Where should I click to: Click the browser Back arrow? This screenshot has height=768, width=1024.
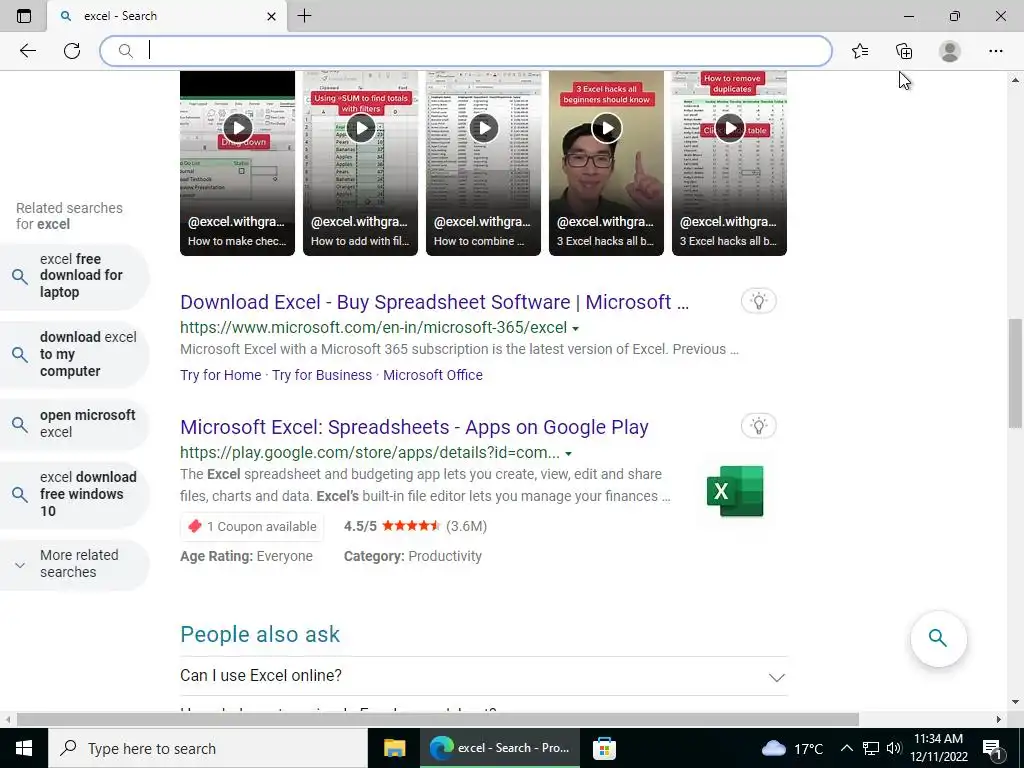27,51
